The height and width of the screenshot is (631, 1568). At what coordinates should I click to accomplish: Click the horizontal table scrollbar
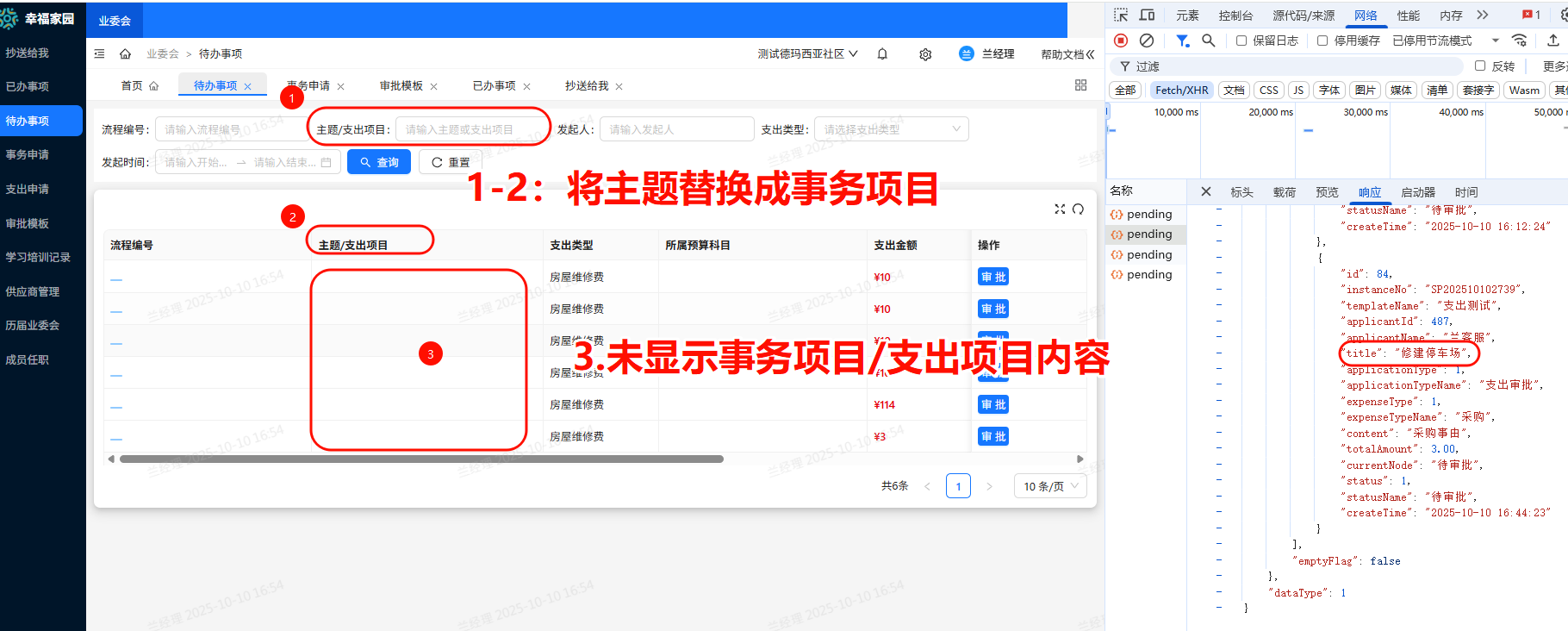[x=421, y=459]
